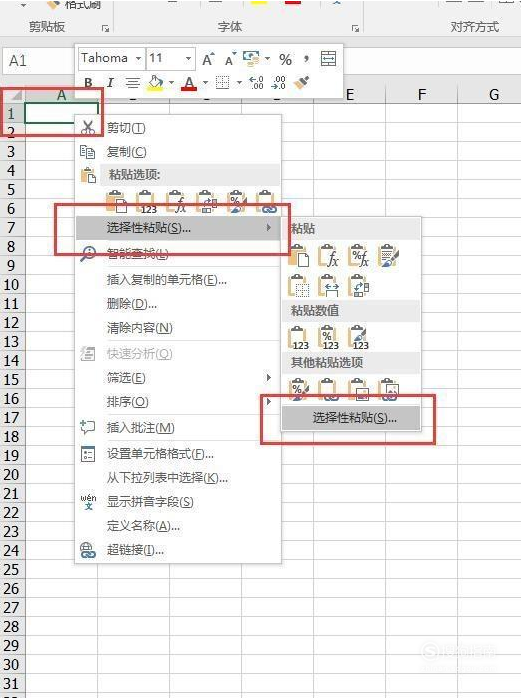Open the fill color dropdown arrow
521x698 pixels.
click(x=171, y=82)
